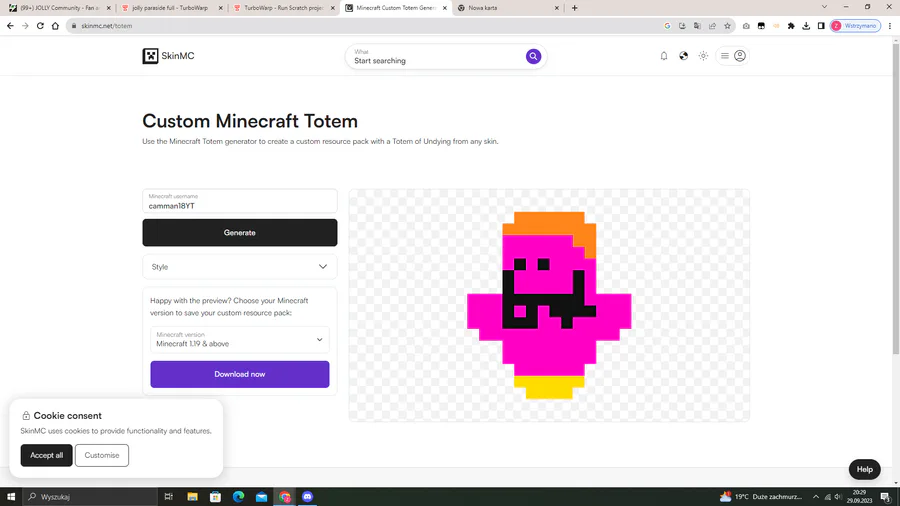Click the Help button
Image resolution: width=900 pixels, height=506 pixels.
(864, 469)
